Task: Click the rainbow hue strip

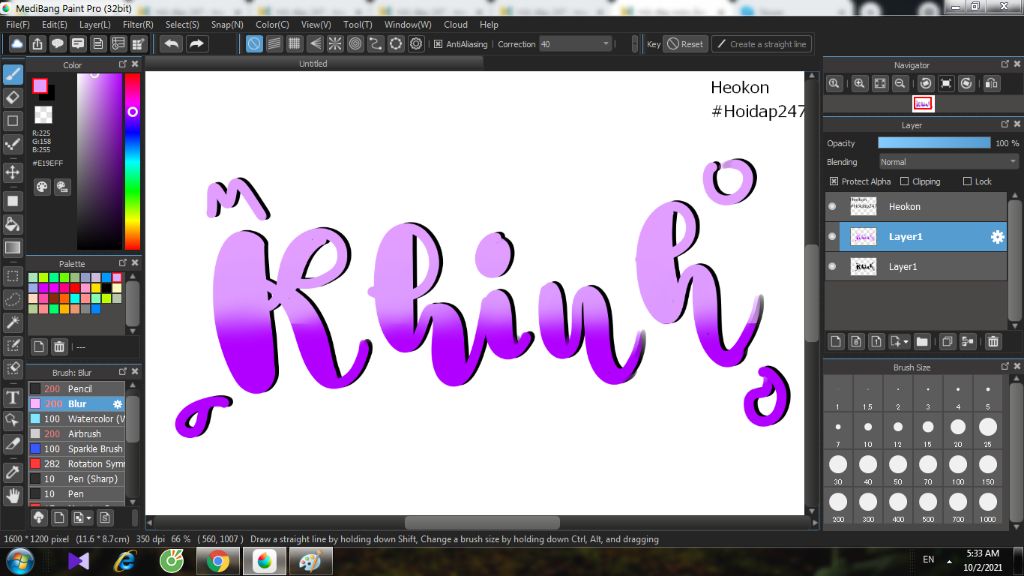Action: 133,161
